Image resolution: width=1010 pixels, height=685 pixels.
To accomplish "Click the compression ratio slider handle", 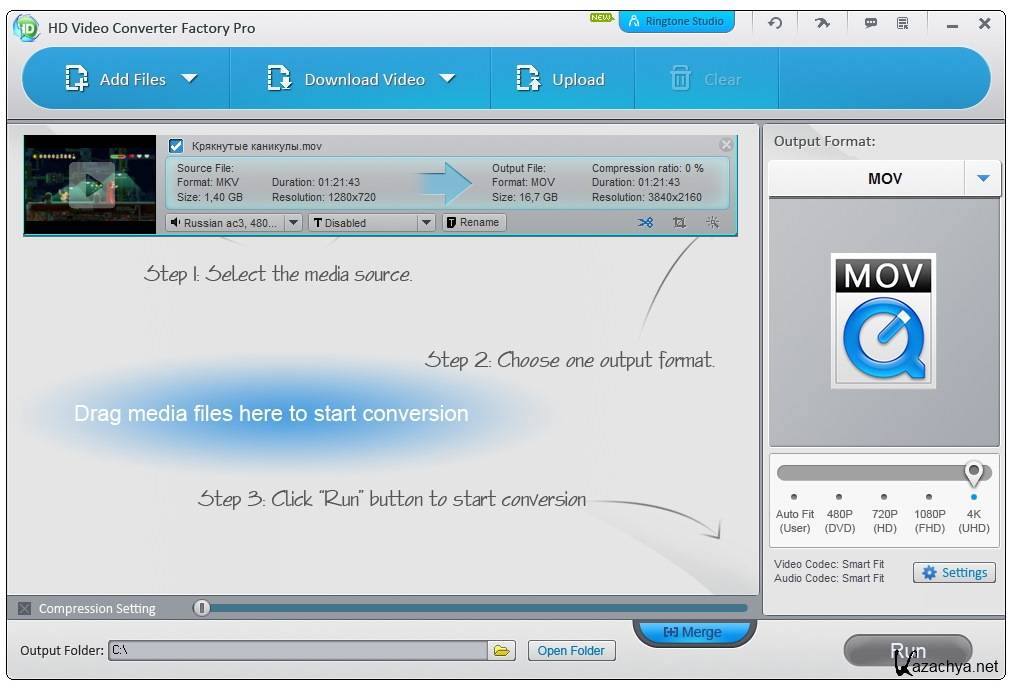I will click(202, 608).
